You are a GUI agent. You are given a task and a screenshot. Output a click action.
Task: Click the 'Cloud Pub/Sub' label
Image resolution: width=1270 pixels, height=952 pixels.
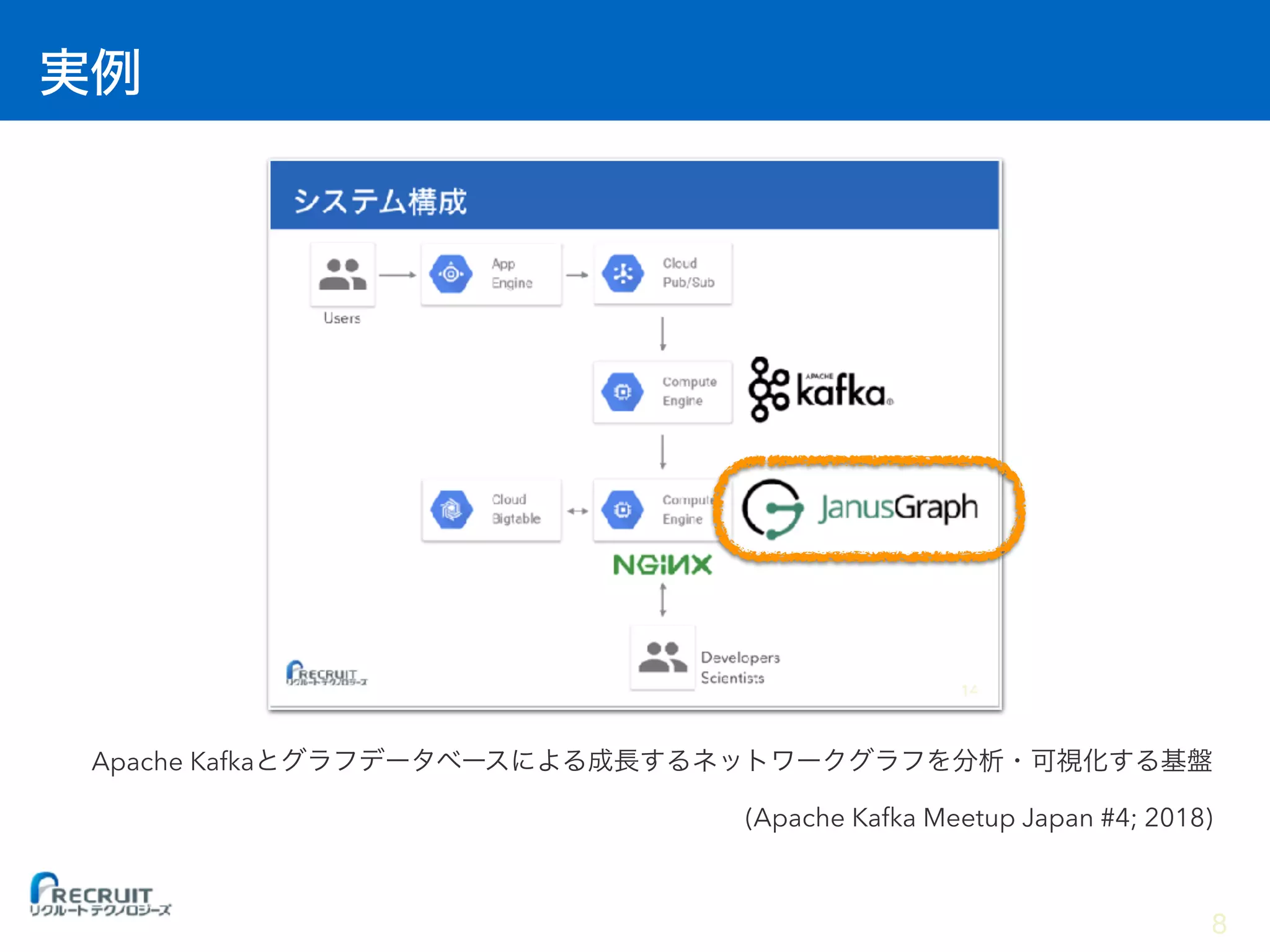point(689,273)
